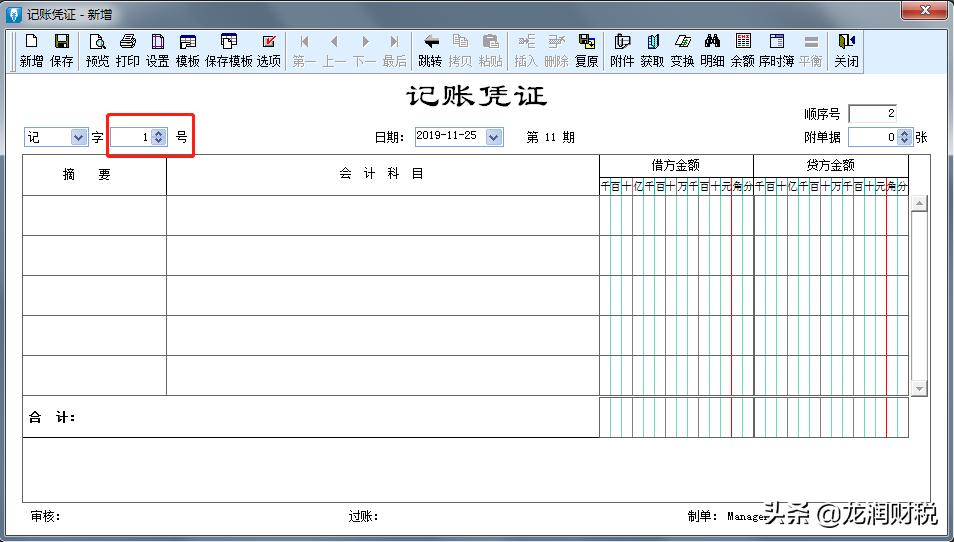Viewport: 954px width, 542px height.
Task: Open 序时簿 journal icon
Action: coord(776,50)
